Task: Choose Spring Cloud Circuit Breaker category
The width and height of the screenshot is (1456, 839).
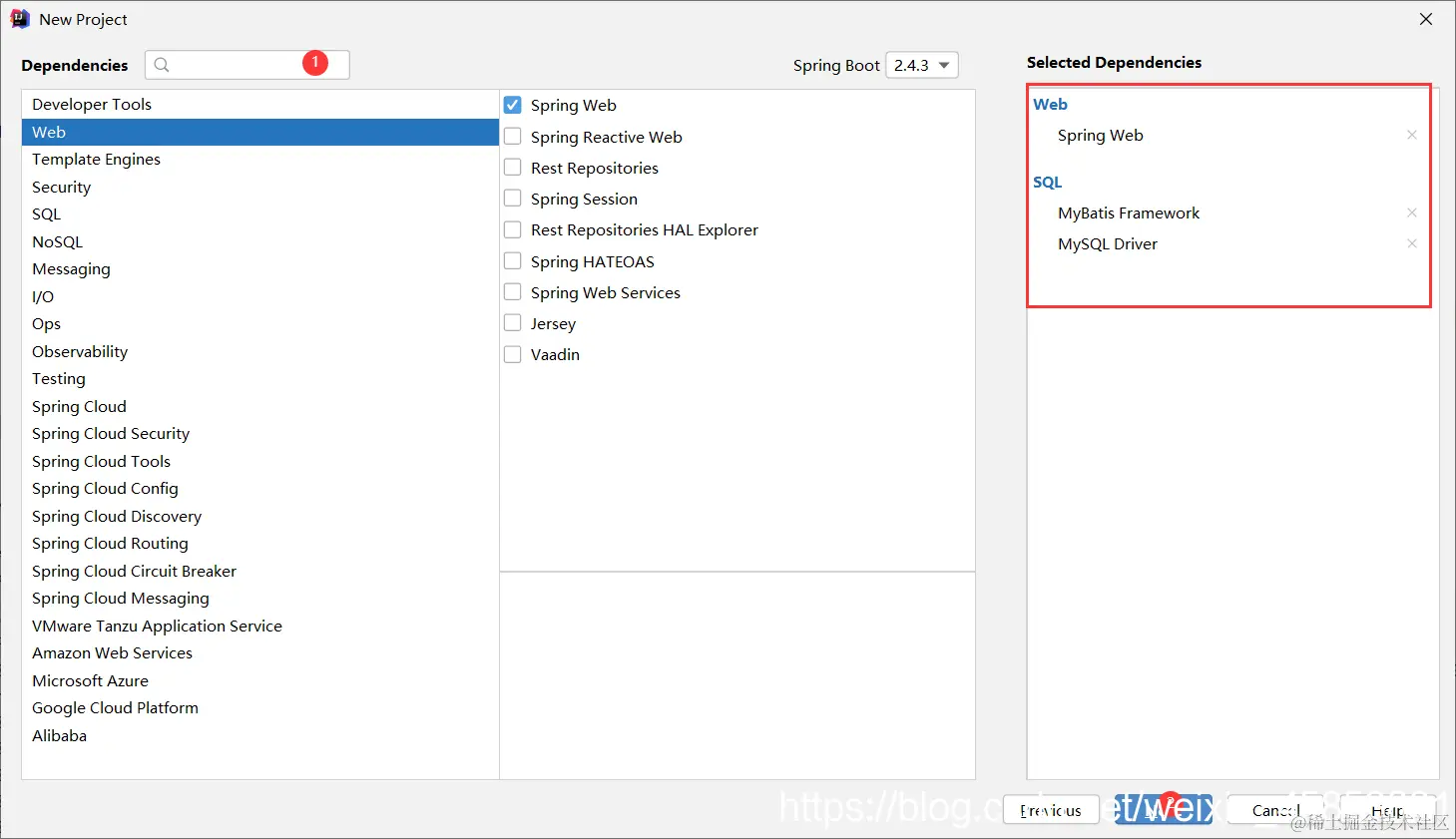Action: pyautogui.click(x=260, y=571)
